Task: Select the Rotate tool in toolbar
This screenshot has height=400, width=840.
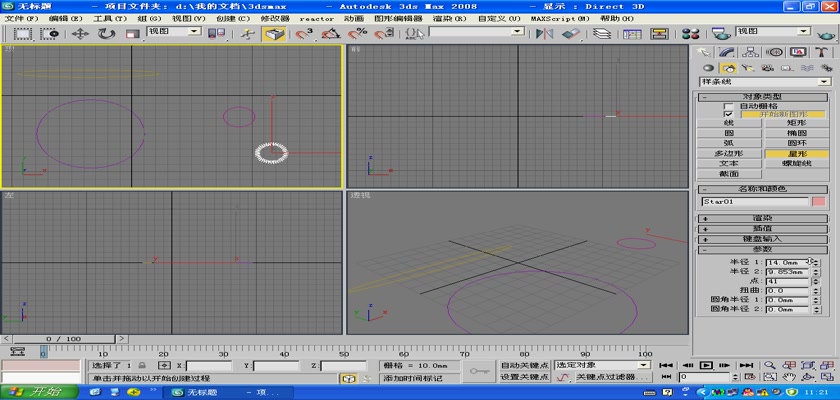Action: click(x=106, y=34)
